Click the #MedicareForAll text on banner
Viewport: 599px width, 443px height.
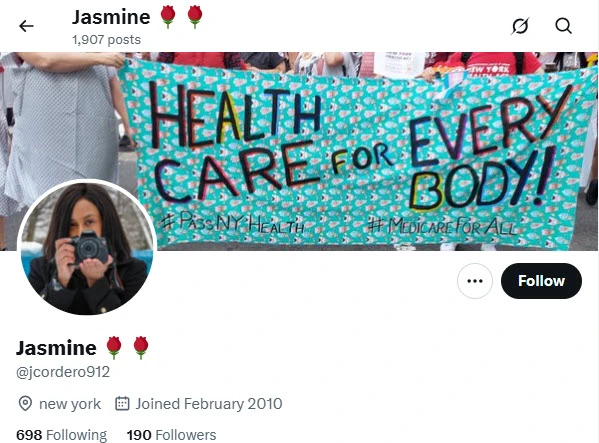[x=442, y=226]
